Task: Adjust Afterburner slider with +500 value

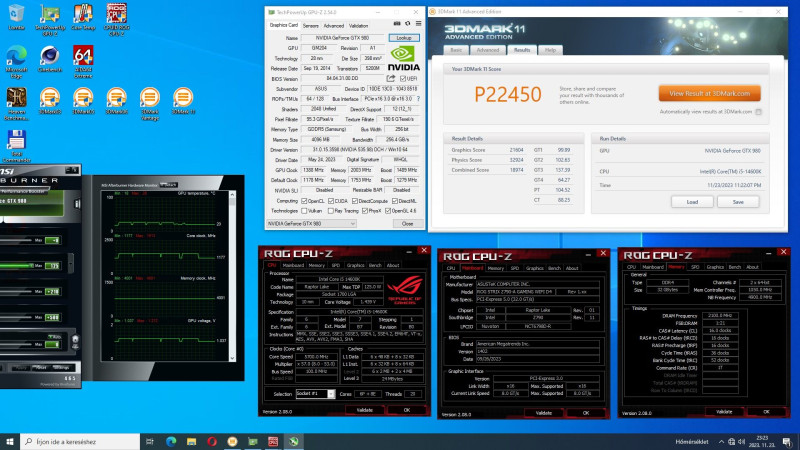Action: 16,317
